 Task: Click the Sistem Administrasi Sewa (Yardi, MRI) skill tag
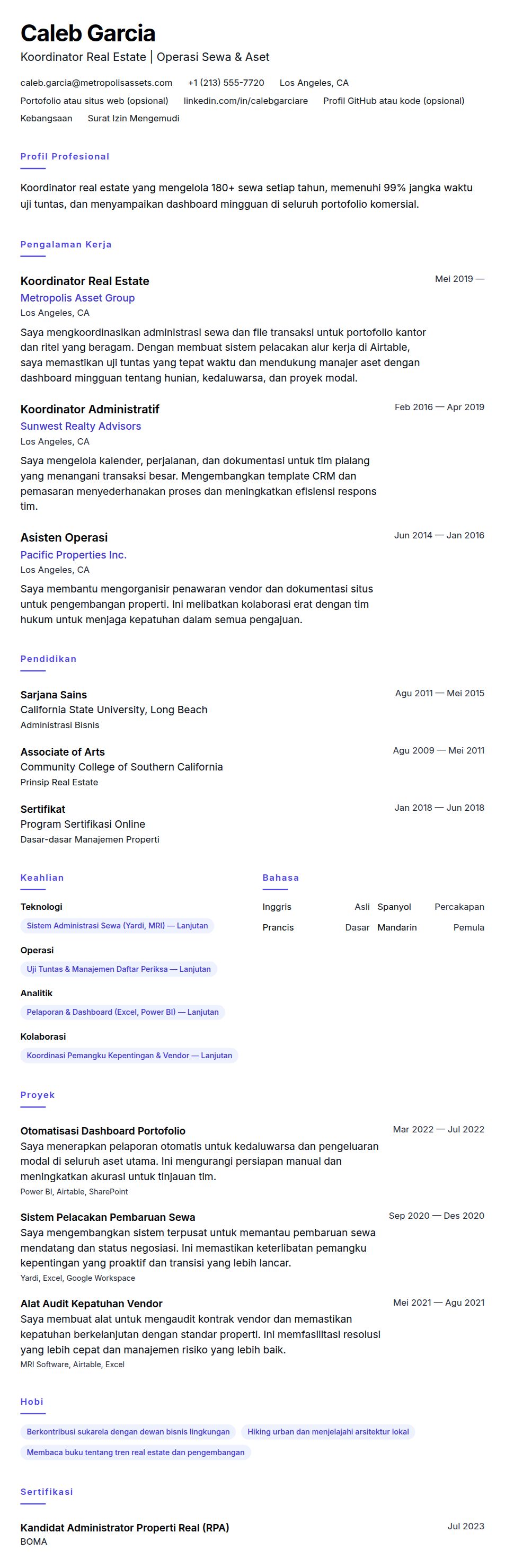(118, 926)
